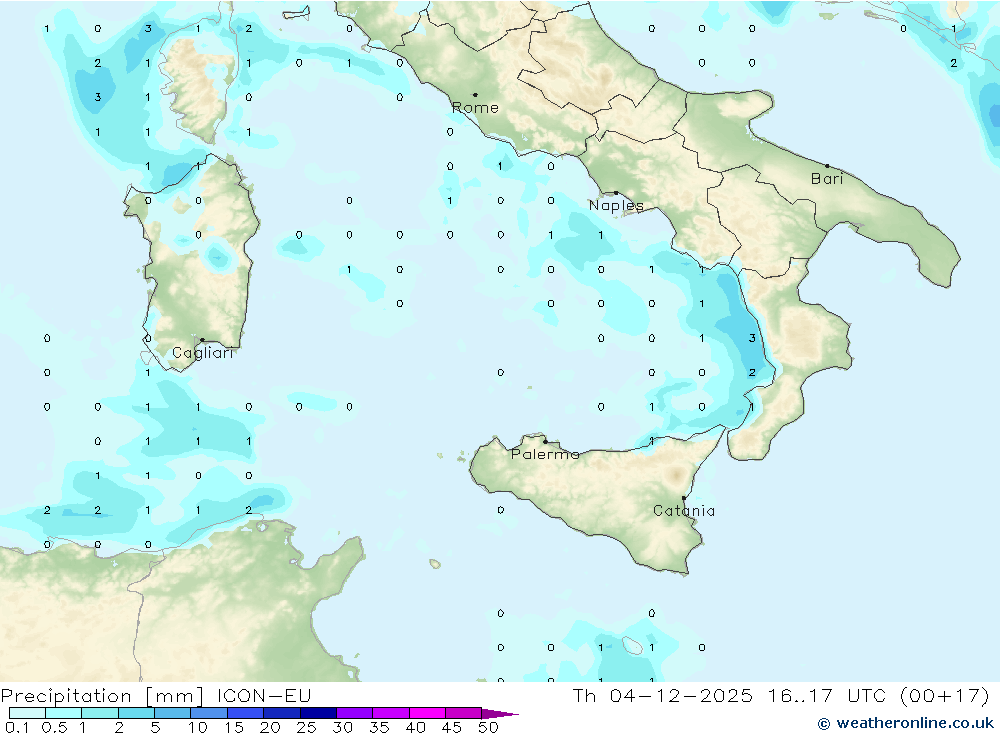The image size is (1000, 733).
Task: Select the lightest 0.1–0.5 mm legend swatch
Action: click(27, 713)
